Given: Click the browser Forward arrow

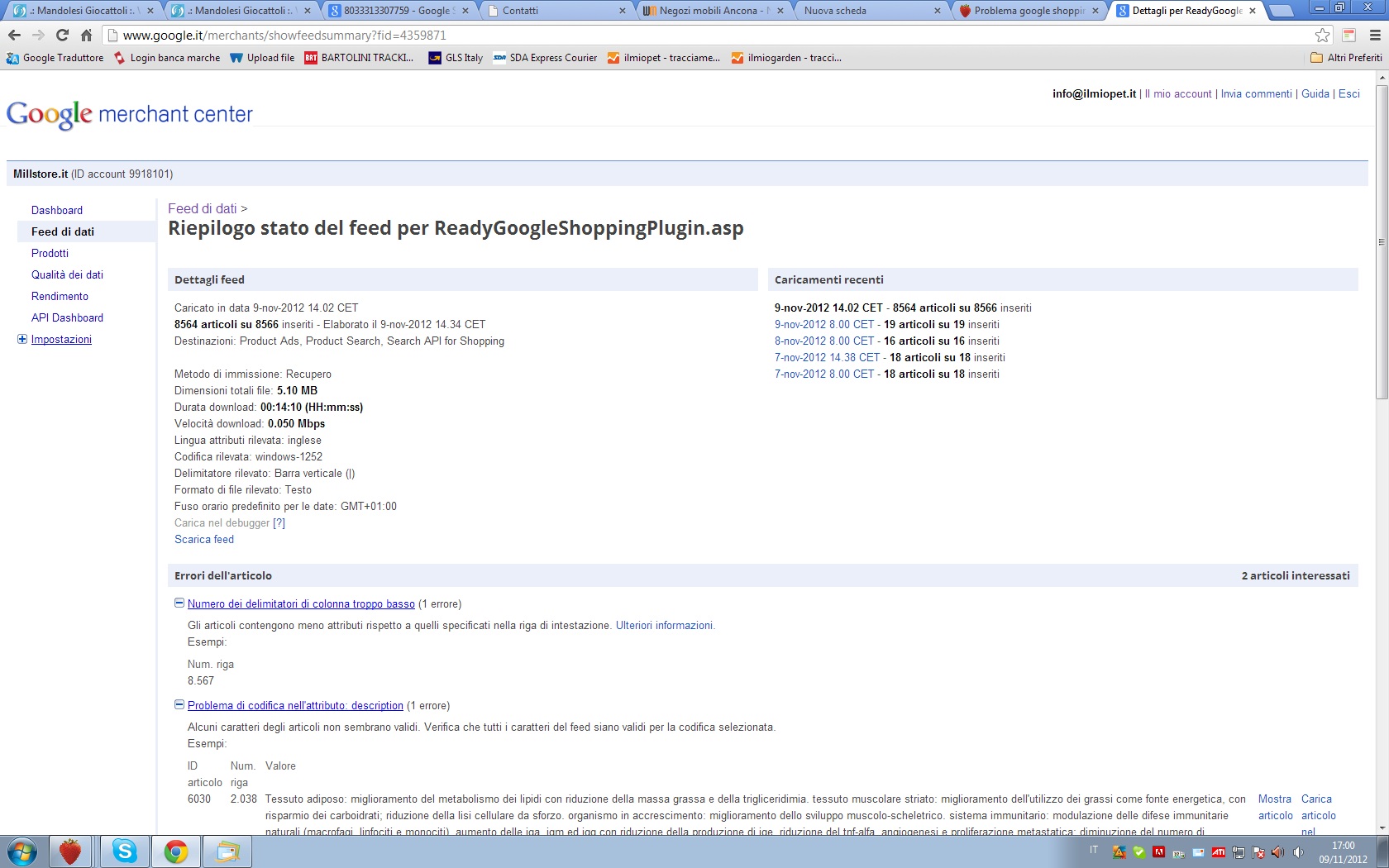Looking at the screenshot, I should click(x=38, y=35).
